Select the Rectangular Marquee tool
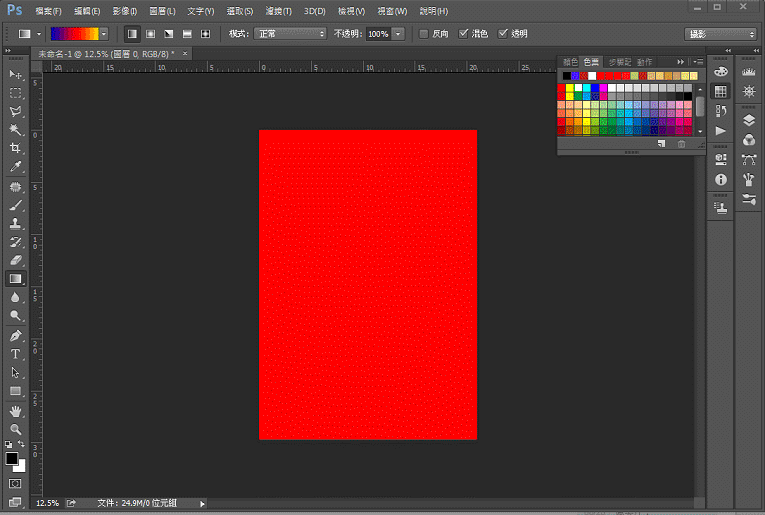 [15, 93]
